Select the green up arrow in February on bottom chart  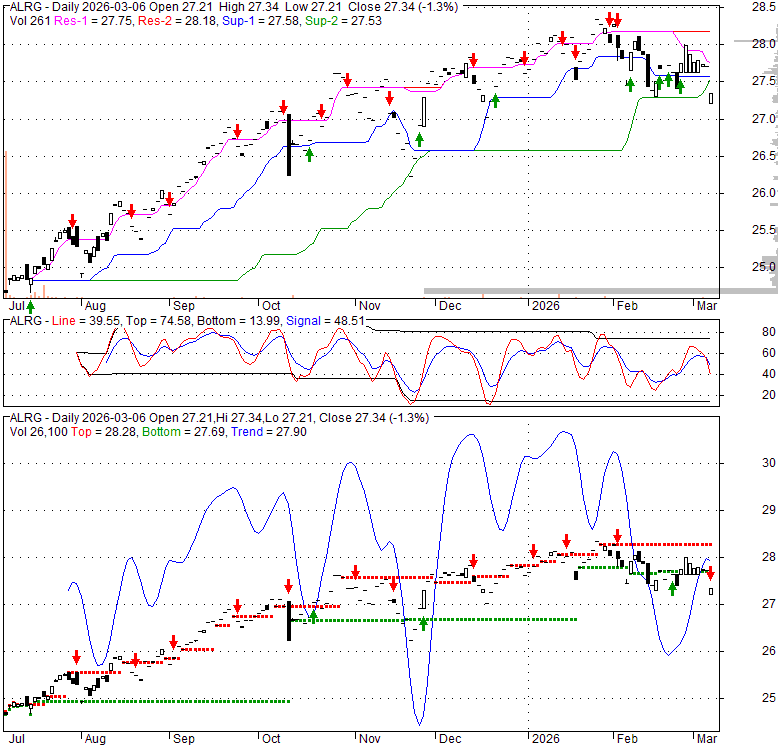(x=674, y=589)
